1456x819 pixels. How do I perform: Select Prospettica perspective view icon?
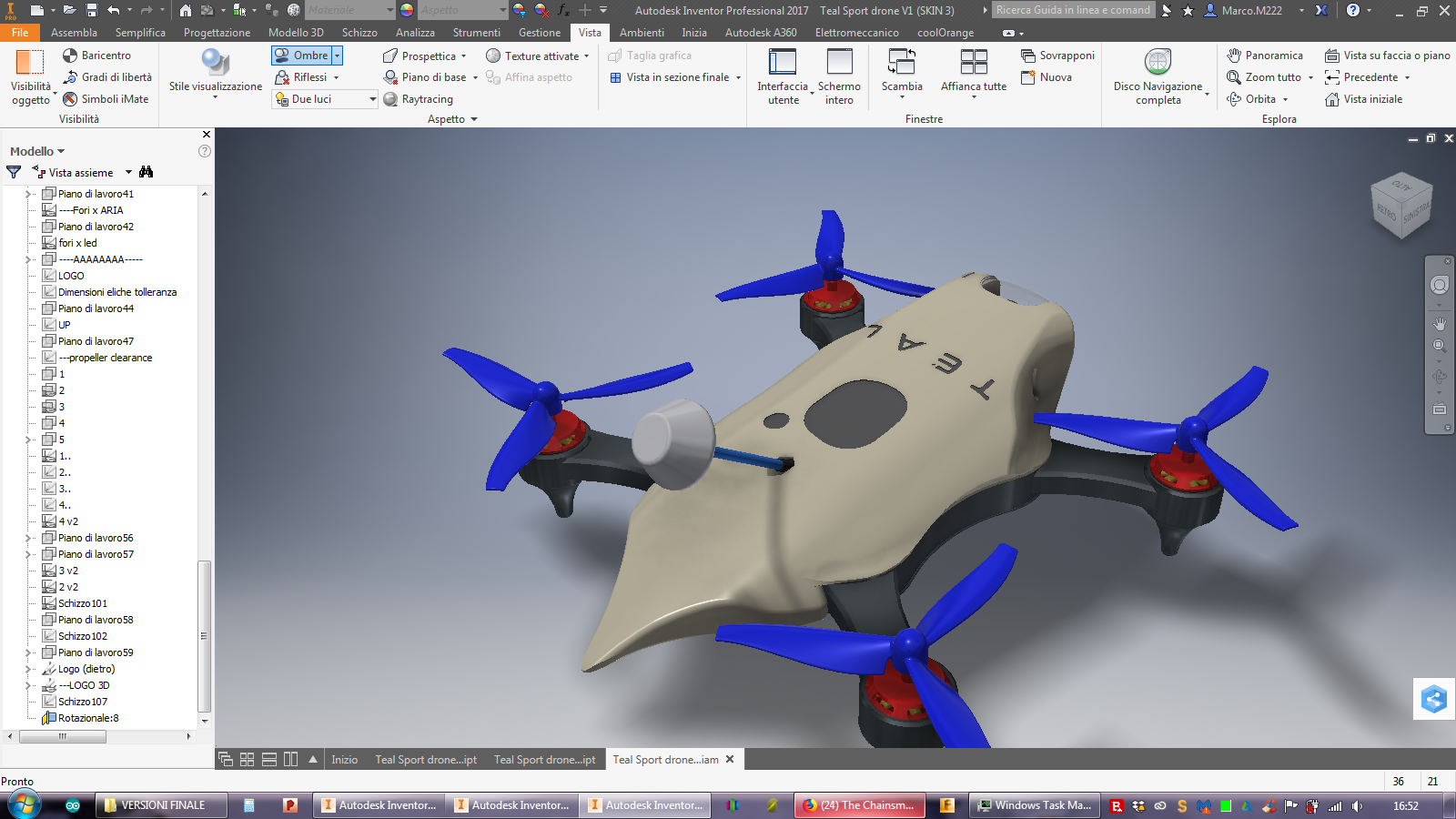coord(390,56)
